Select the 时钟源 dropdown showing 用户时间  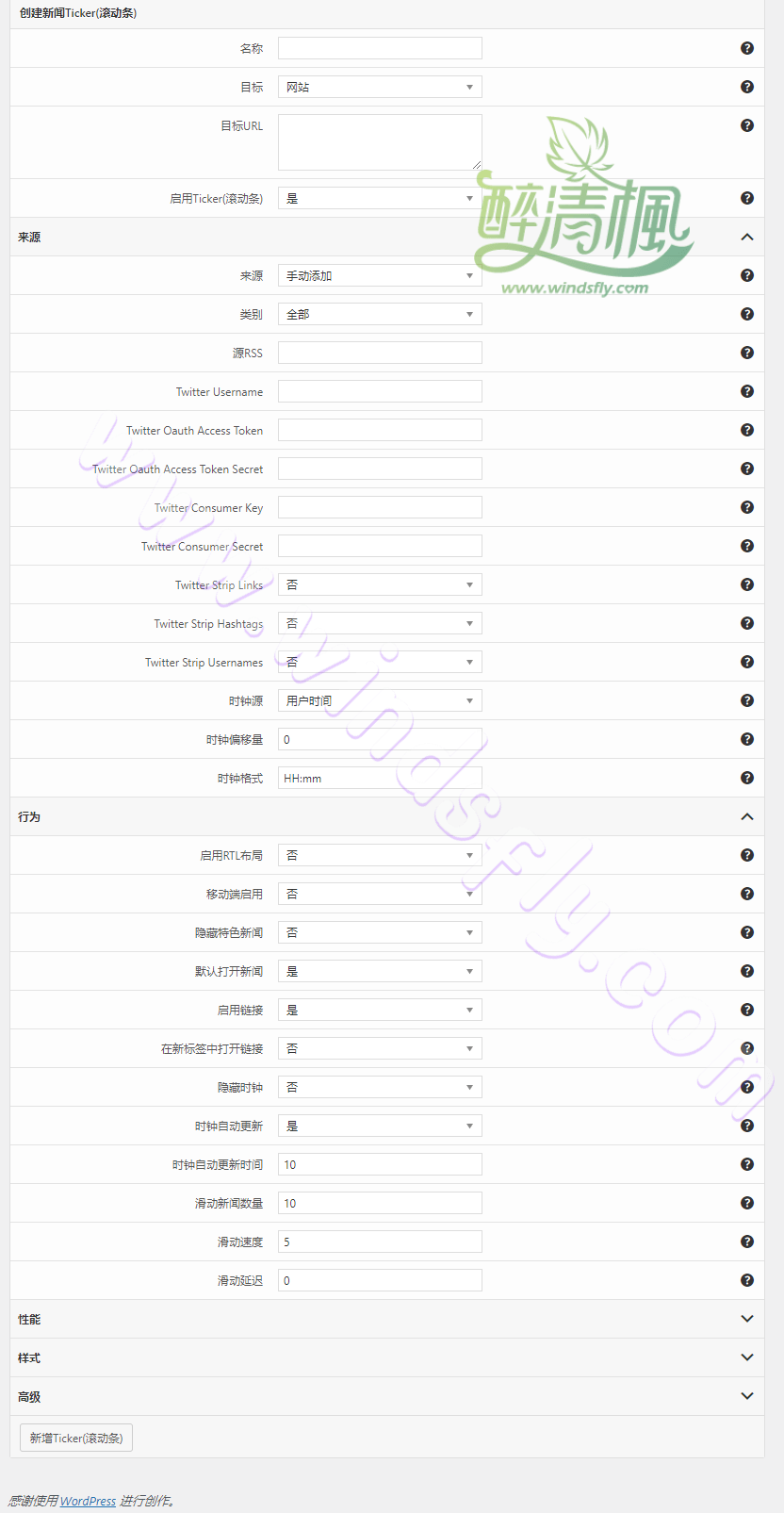[x=380, y=700]
